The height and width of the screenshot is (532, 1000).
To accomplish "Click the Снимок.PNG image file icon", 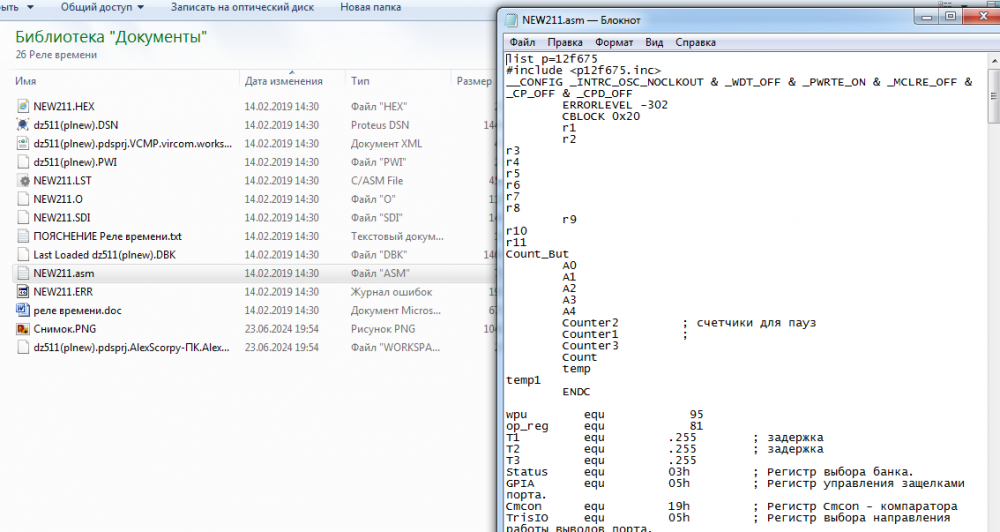I will coord(24,329).
